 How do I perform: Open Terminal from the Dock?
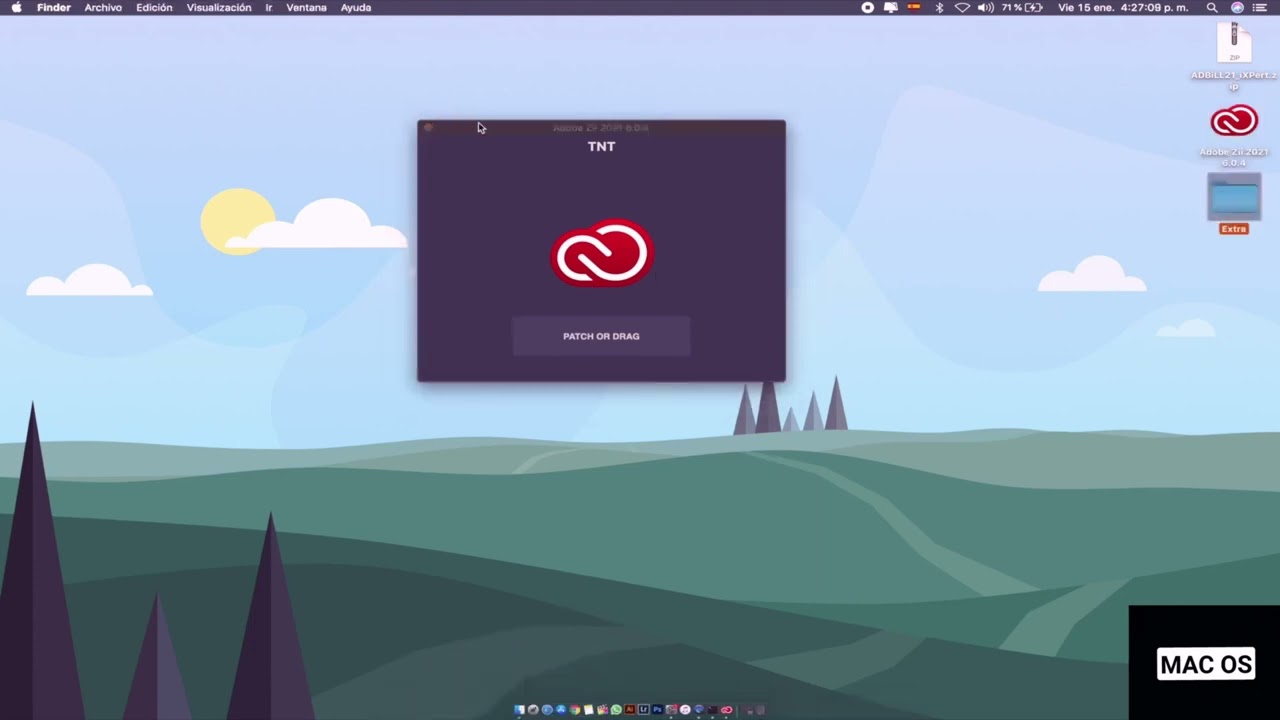pyautogui.click(x=713, y=710)
